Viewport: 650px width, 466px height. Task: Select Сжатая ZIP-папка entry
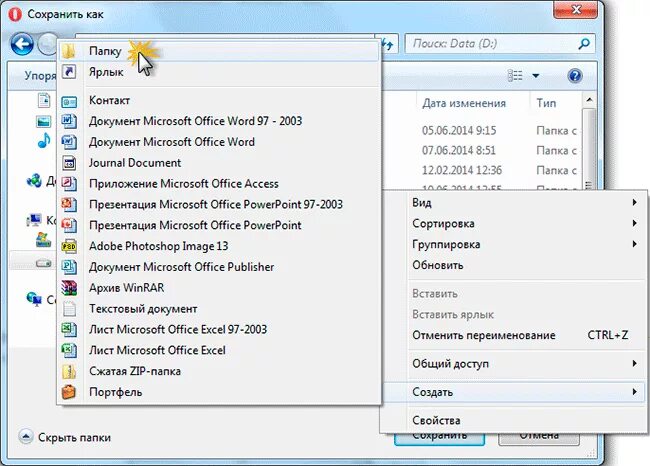[219, 371]
